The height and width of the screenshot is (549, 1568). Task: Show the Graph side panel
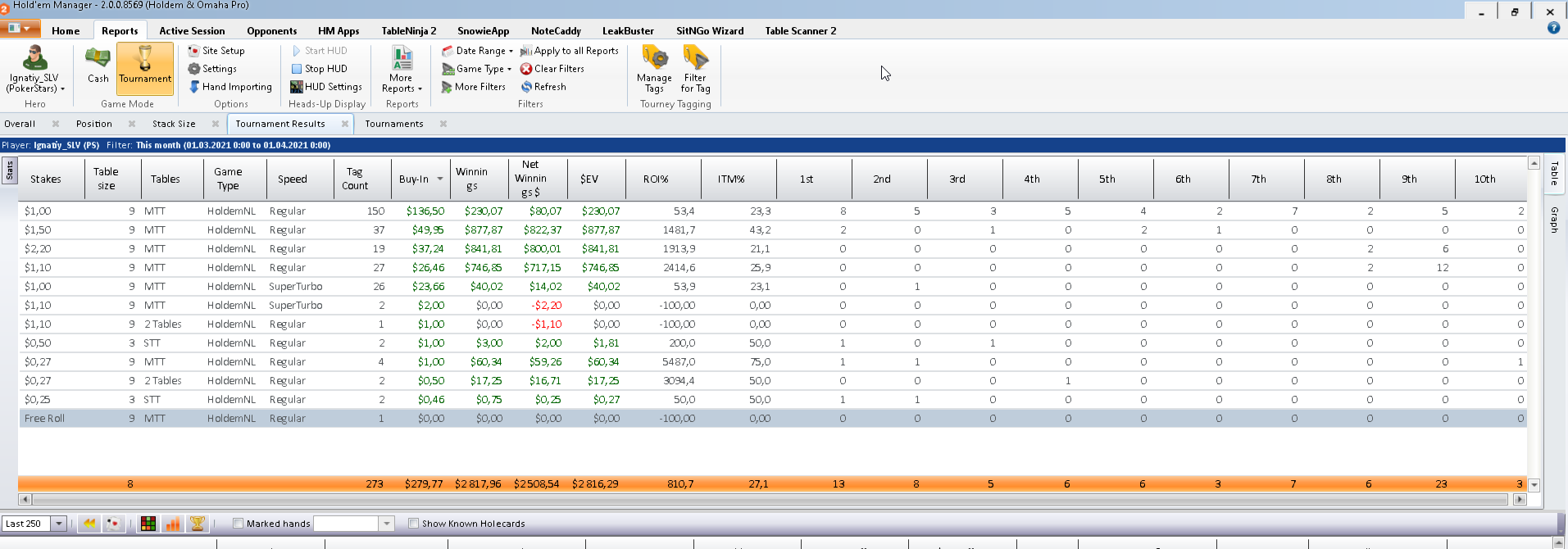1554,220
